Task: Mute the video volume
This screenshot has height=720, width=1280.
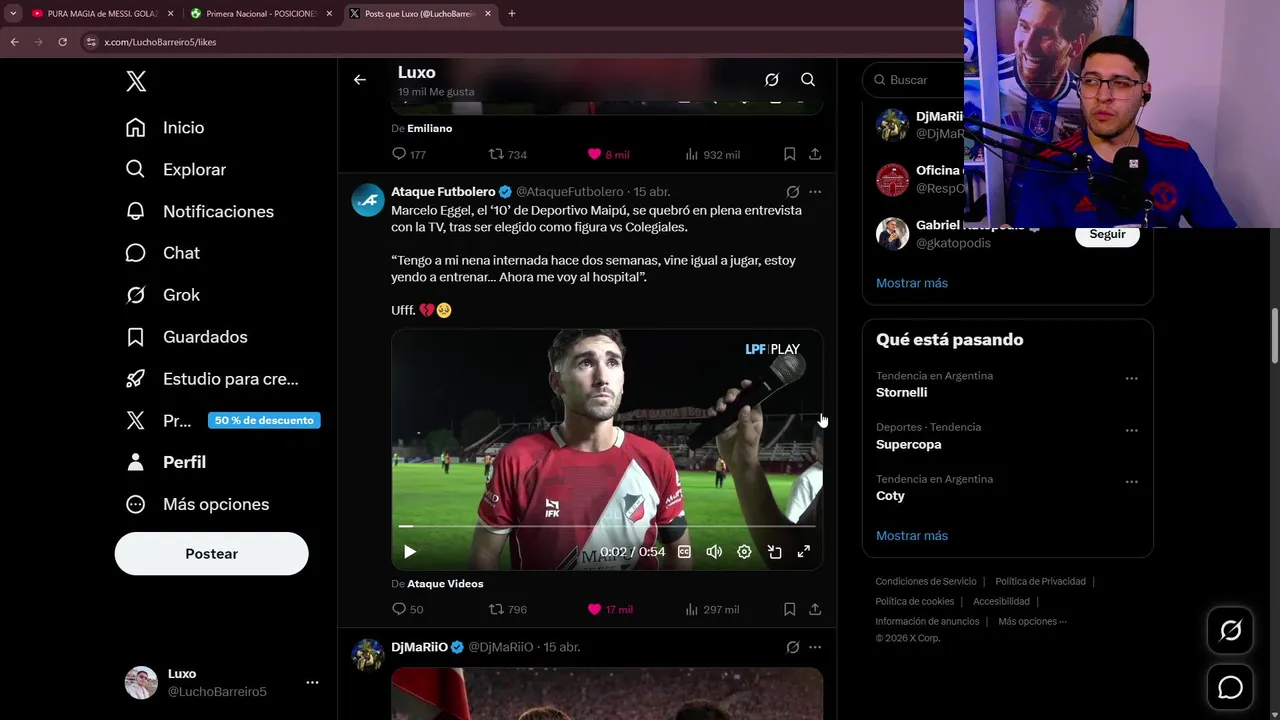Action: pyautogui.click(x=714, y=552)
